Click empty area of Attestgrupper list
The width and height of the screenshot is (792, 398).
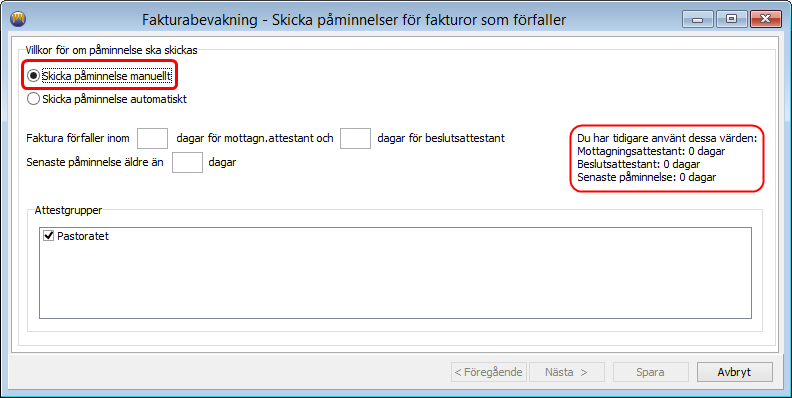[395, 283]
